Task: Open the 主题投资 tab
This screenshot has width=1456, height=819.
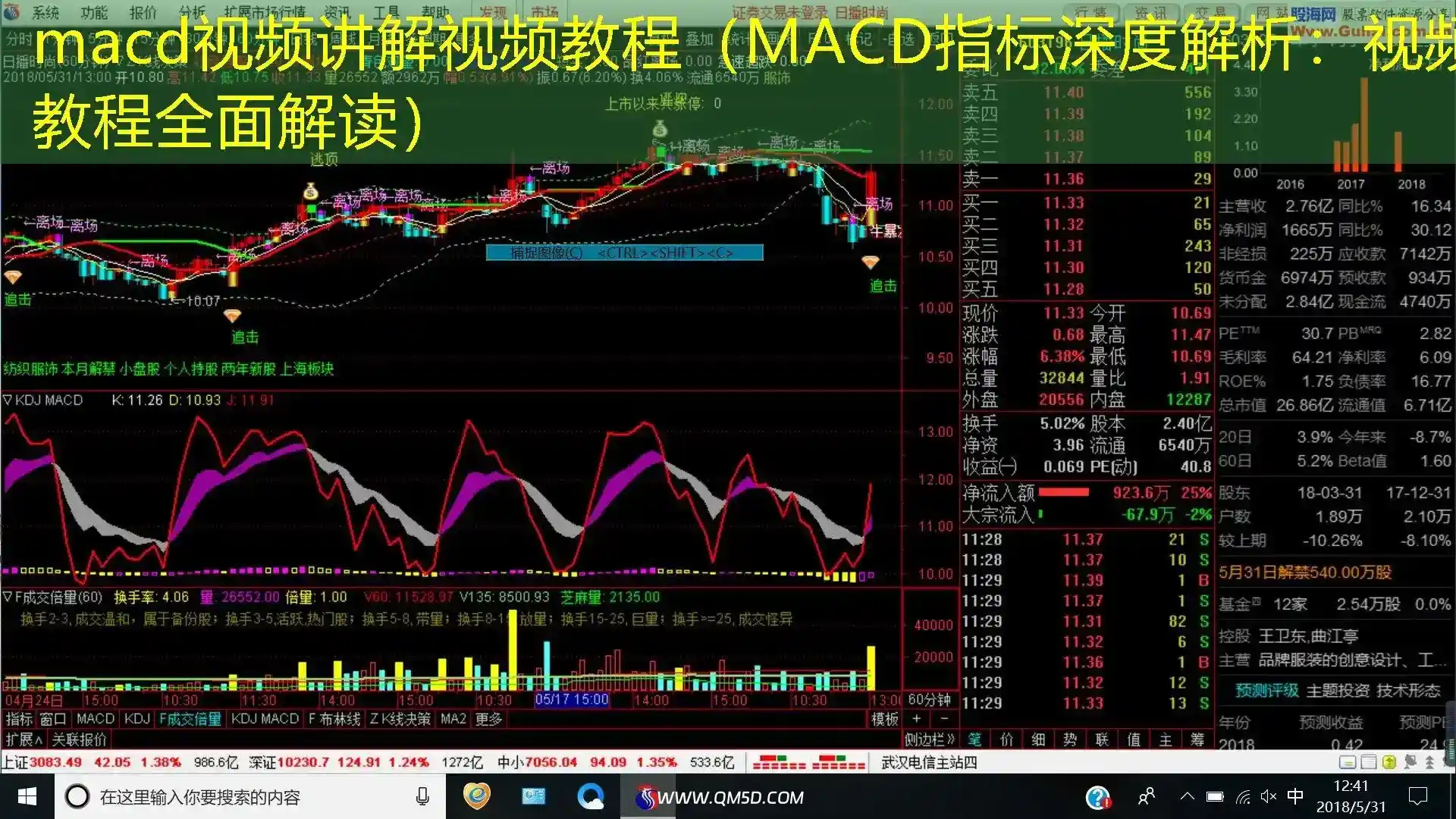Action: (x=1338, y=690)
